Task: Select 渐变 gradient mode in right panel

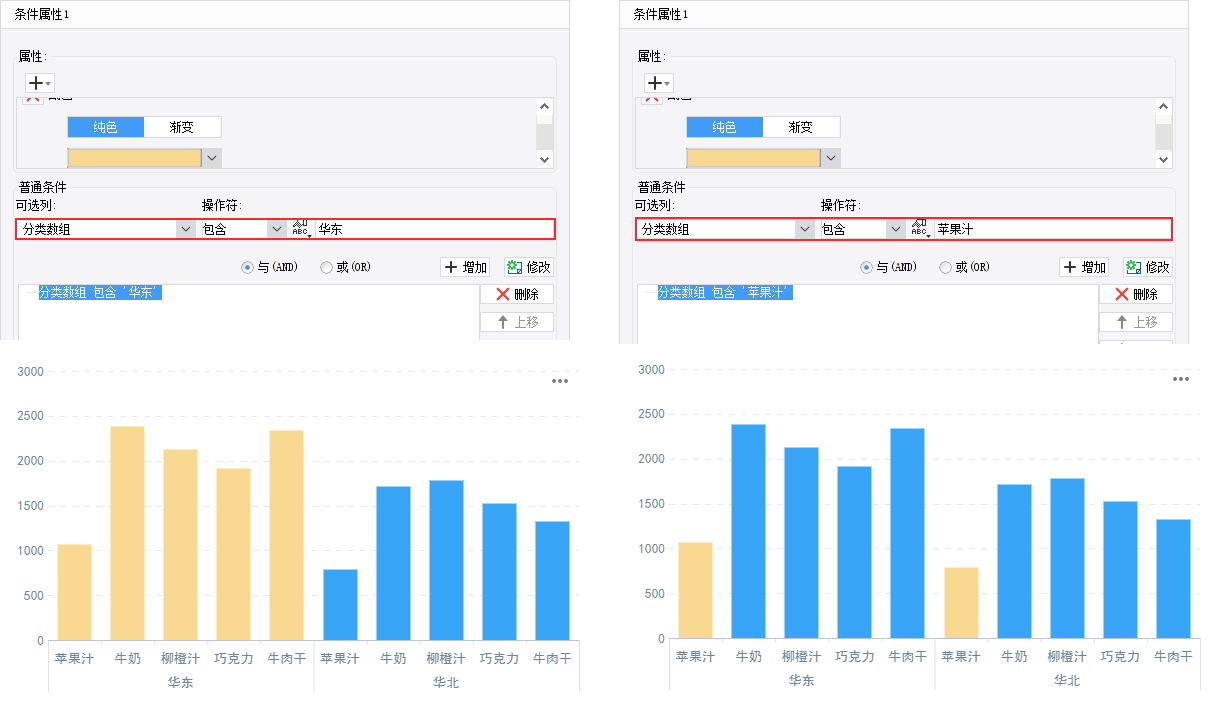Action: [x=801, y=127]
